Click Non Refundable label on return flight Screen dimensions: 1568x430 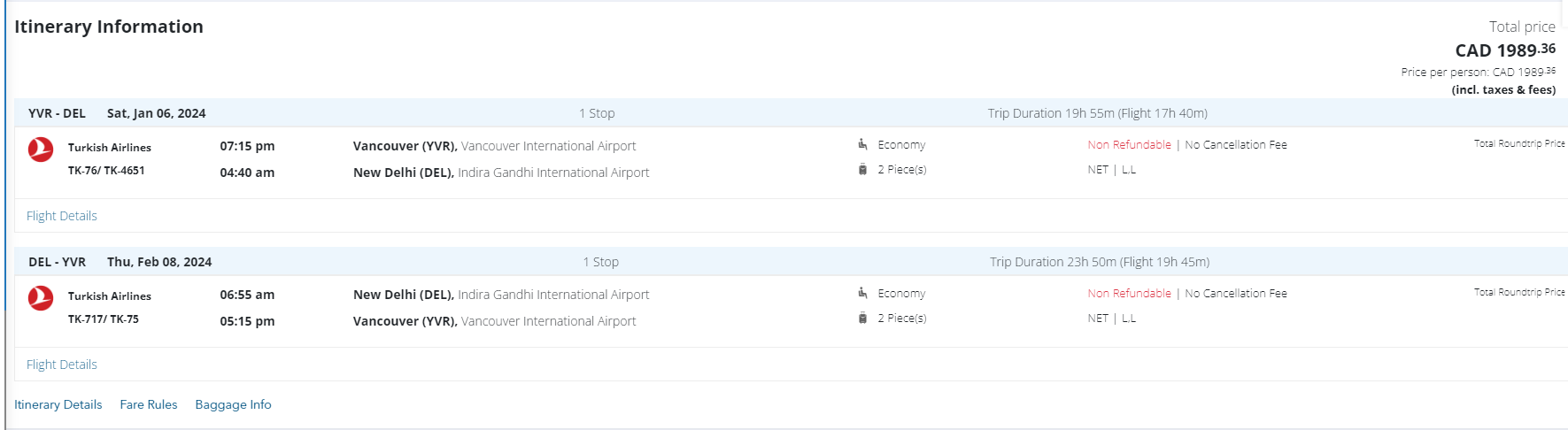(1129, 293)
